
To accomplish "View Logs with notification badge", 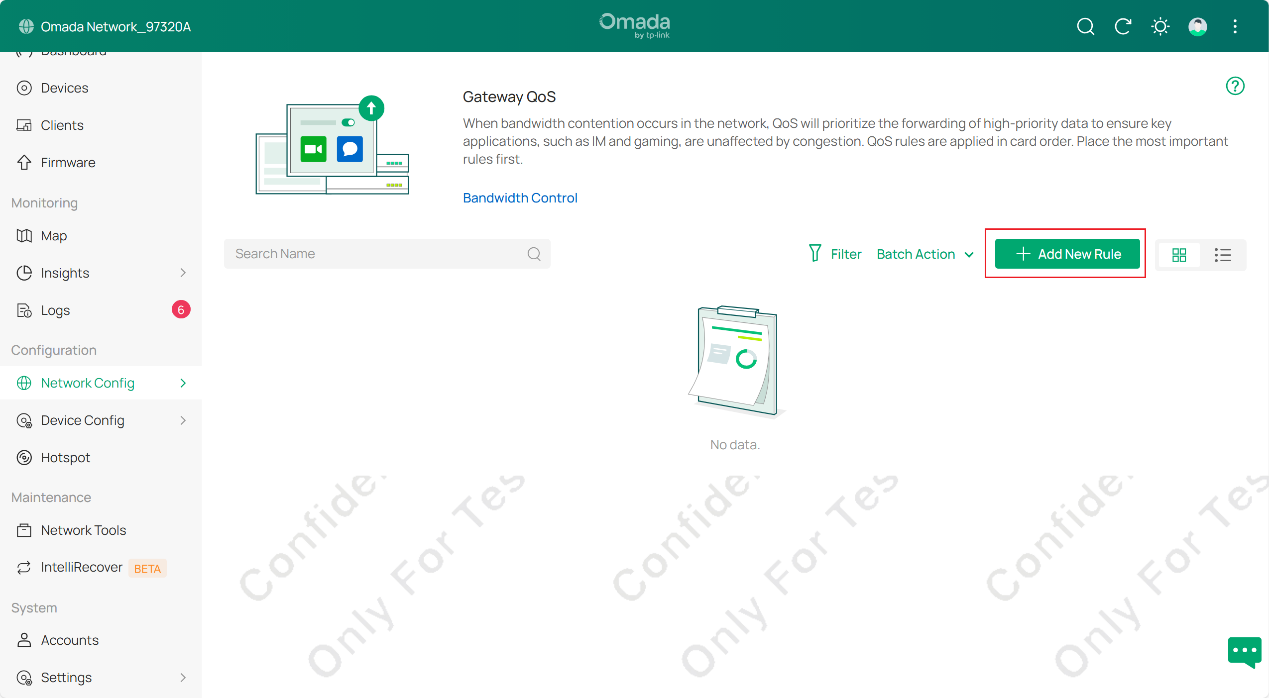I will coord(56,310).
